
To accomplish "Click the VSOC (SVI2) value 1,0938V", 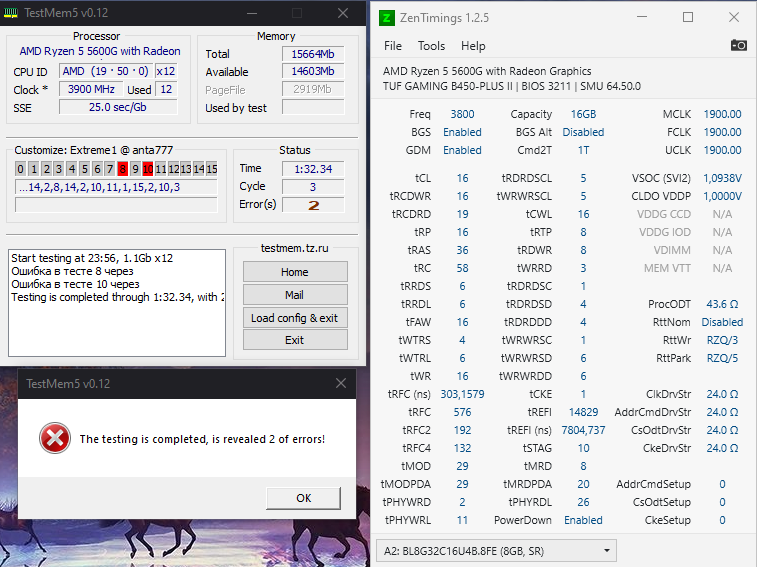I will click(722, 178).
